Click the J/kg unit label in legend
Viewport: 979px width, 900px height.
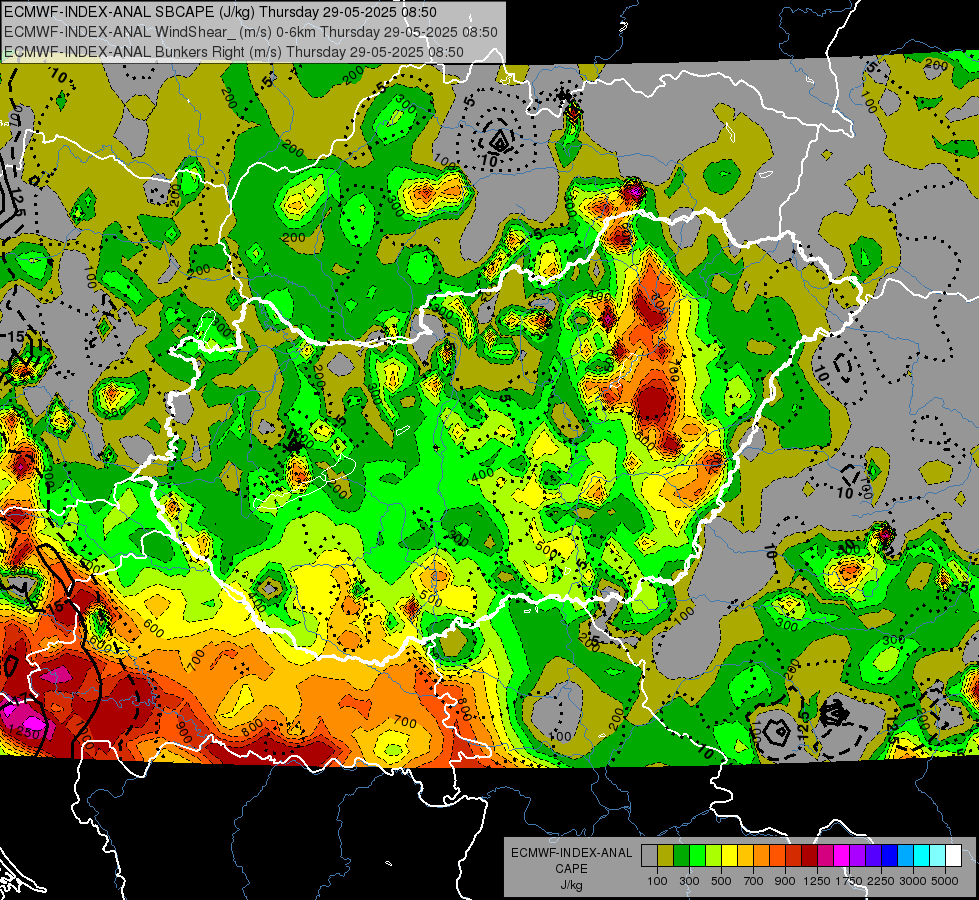pos(571,885)
